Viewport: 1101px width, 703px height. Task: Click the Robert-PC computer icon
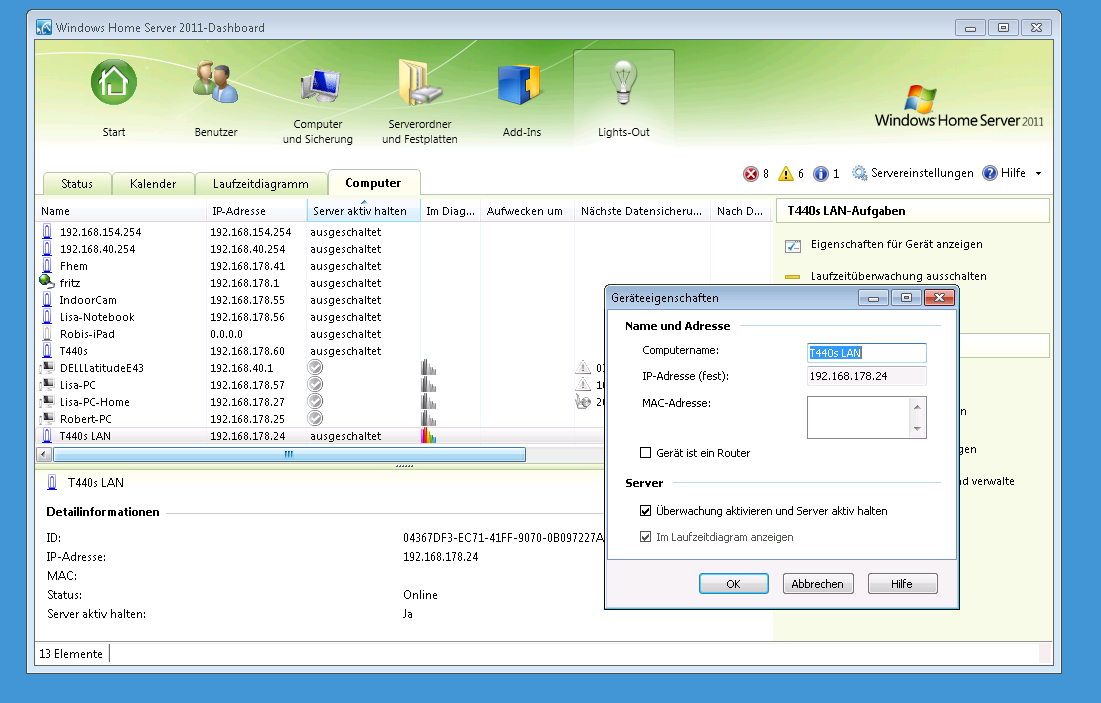(47, 418)
